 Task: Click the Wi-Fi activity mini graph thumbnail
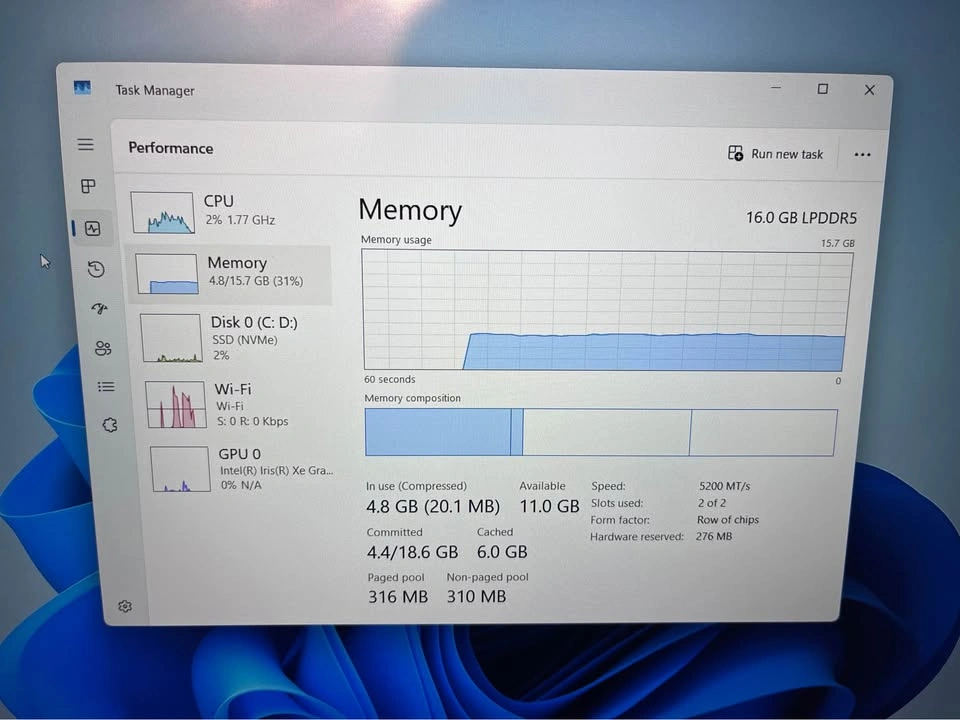pyautogui.click(x=176, y=405)
